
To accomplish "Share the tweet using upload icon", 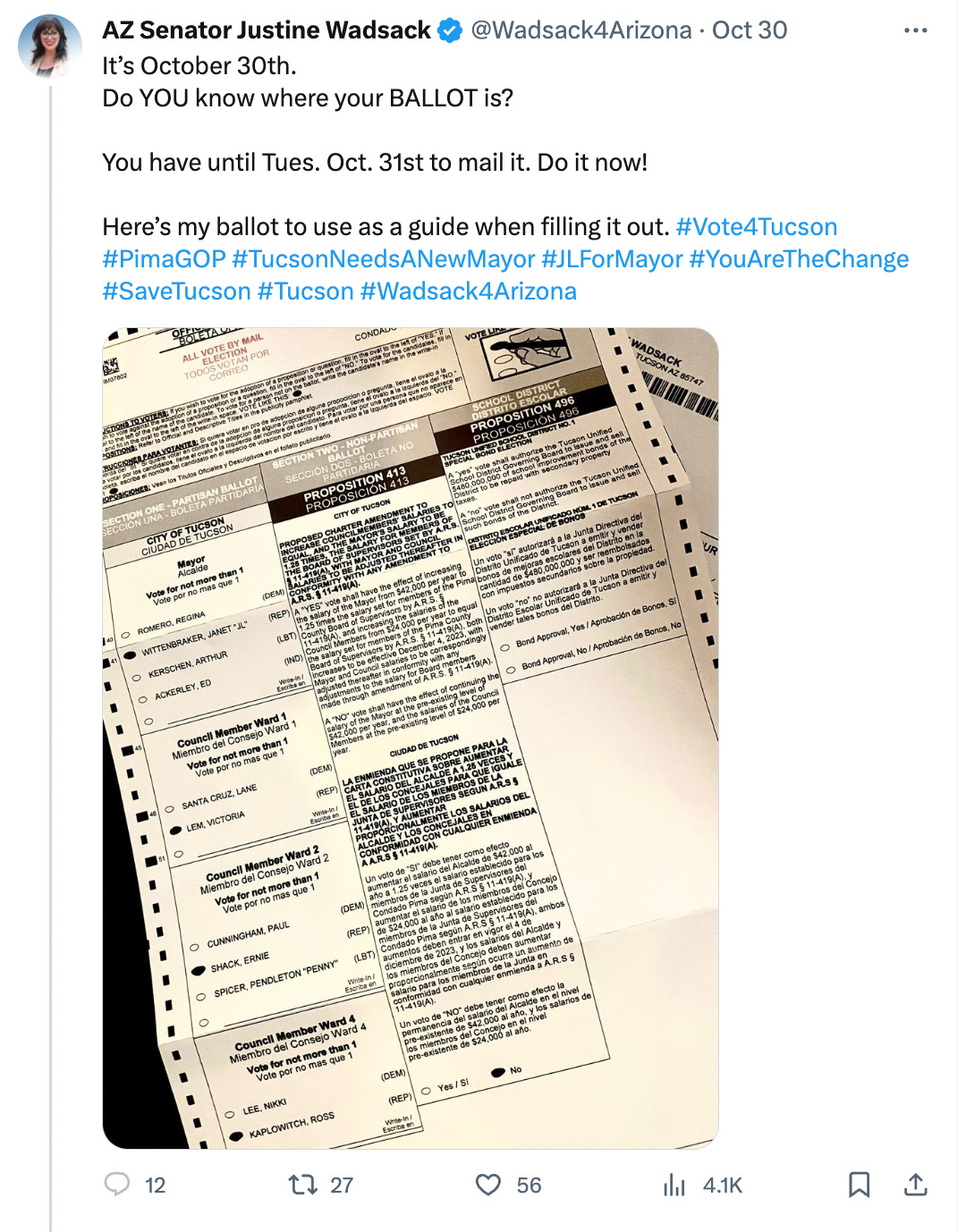I will (915, 1185).
